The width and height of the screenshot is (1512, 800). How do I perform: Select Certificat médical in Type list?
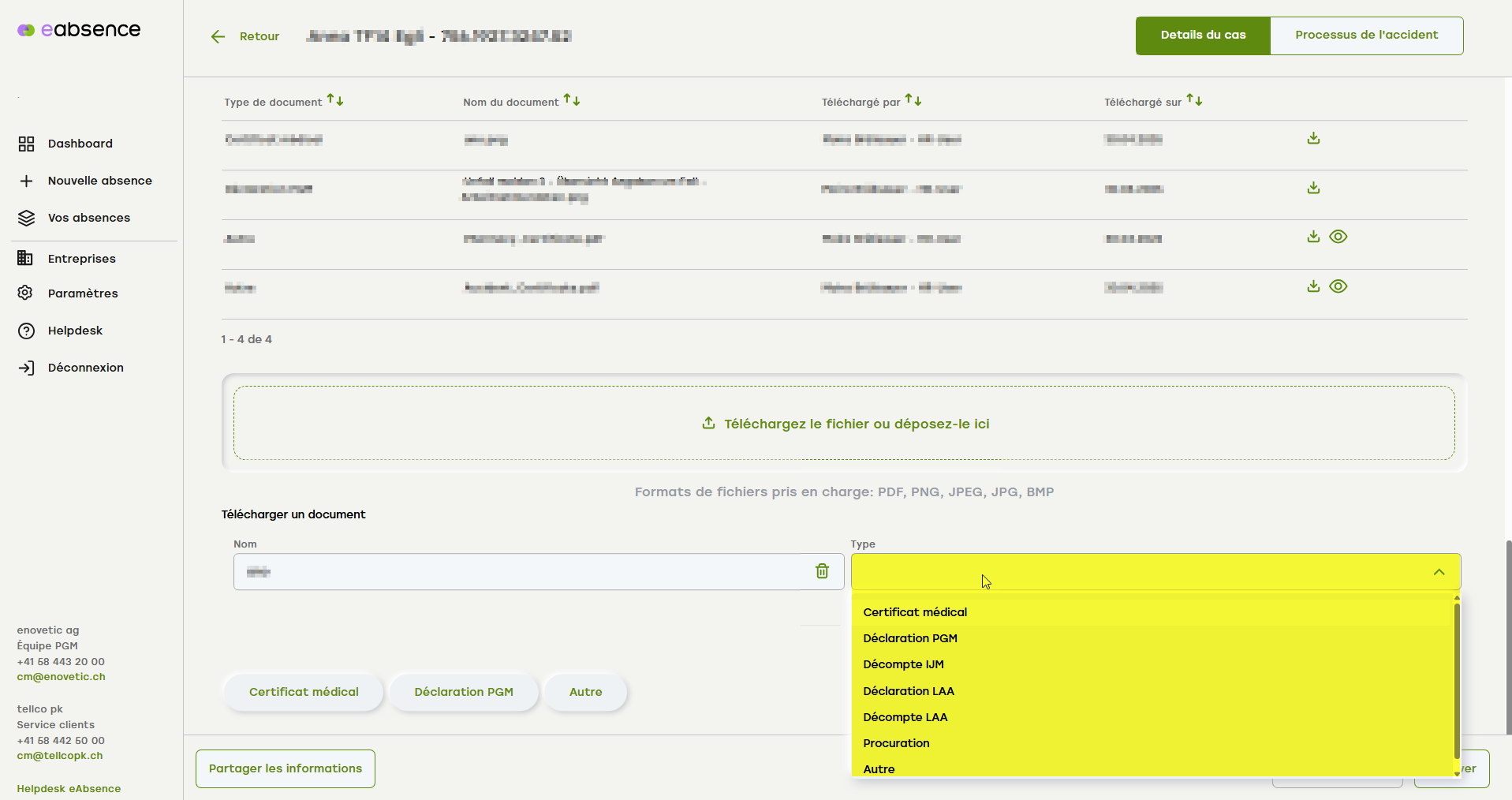click(x=915, y=612)
